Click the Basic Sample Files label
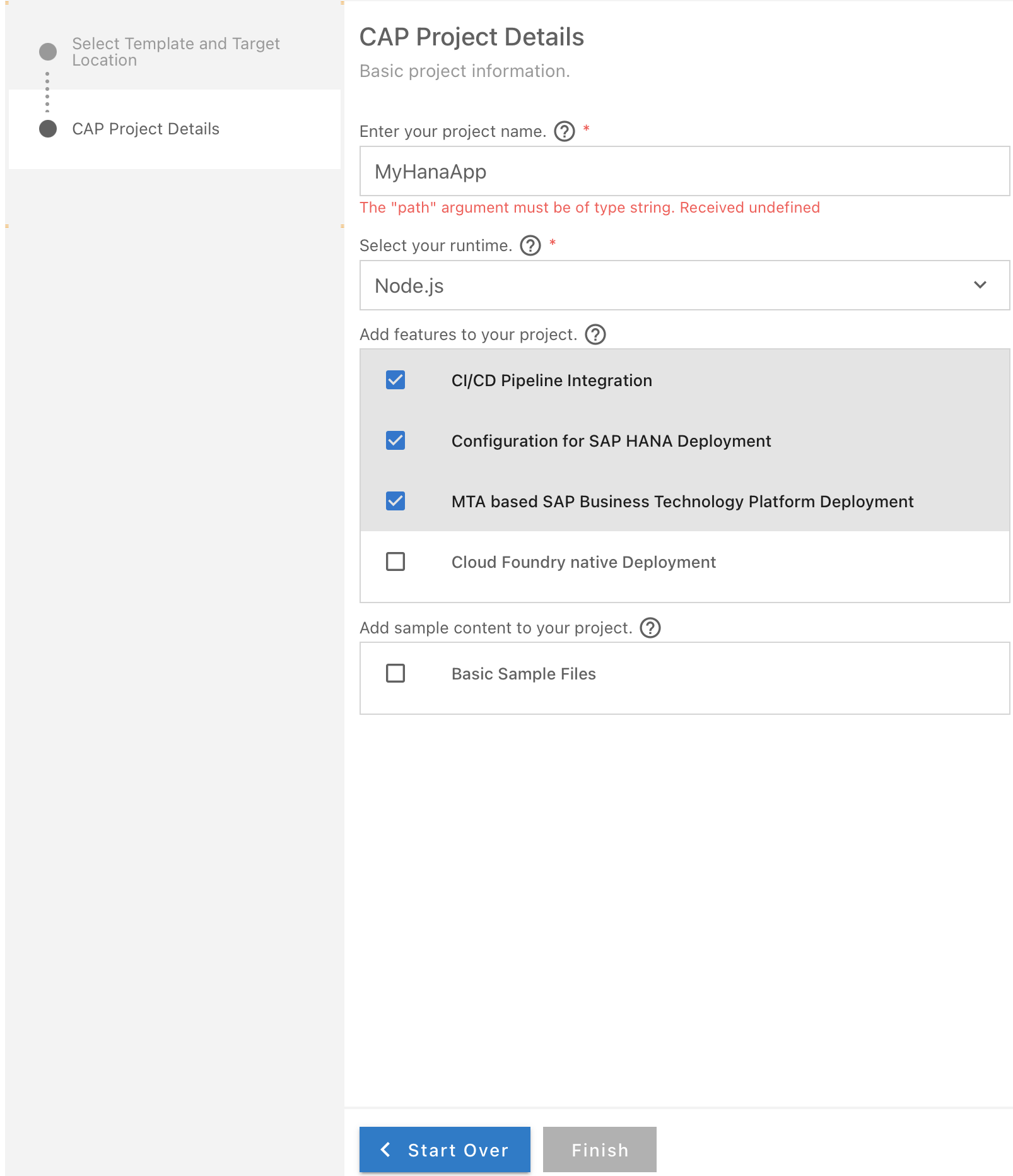The height and width of the screenshot is (1176, 1013). (524, 674)
